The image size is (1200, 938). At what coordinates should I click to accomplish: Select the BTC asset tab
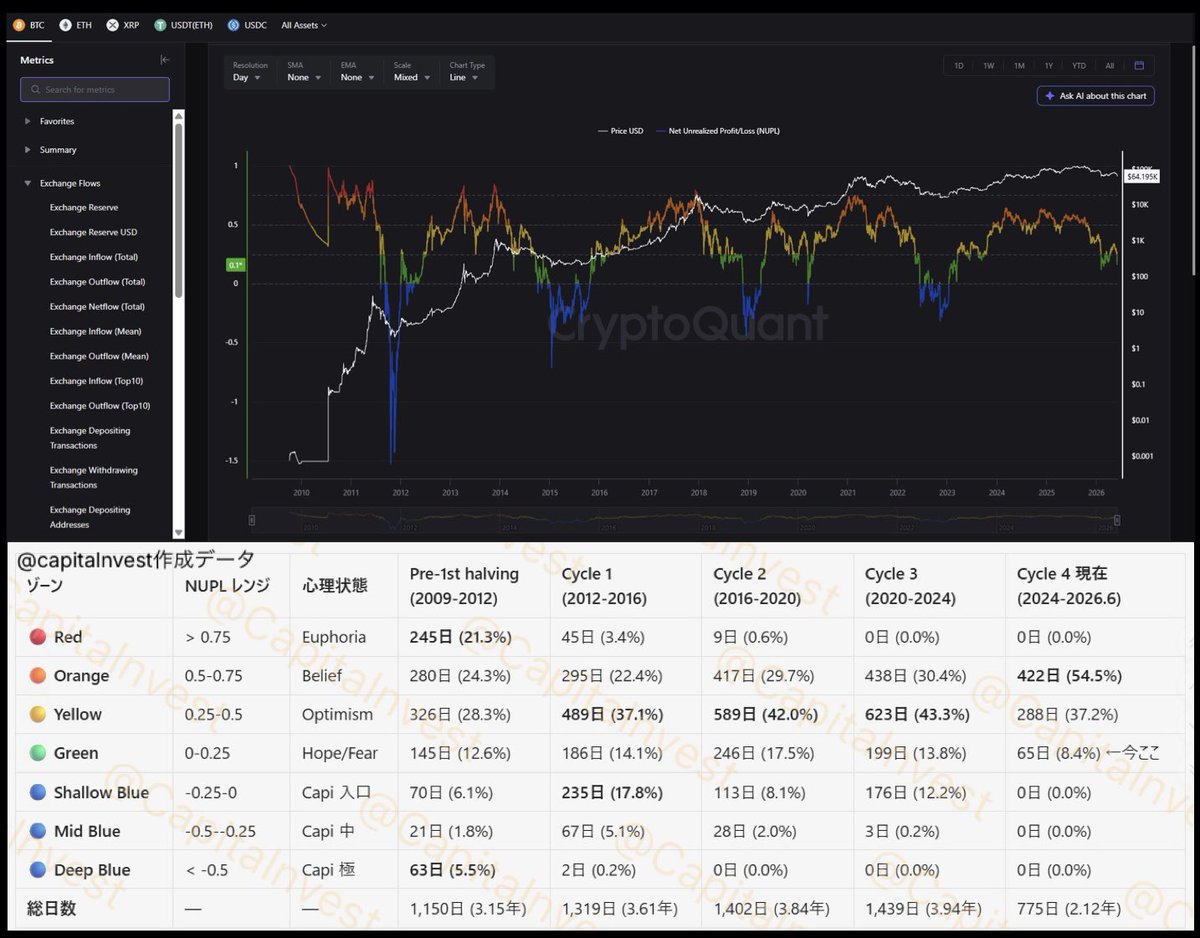29,25
